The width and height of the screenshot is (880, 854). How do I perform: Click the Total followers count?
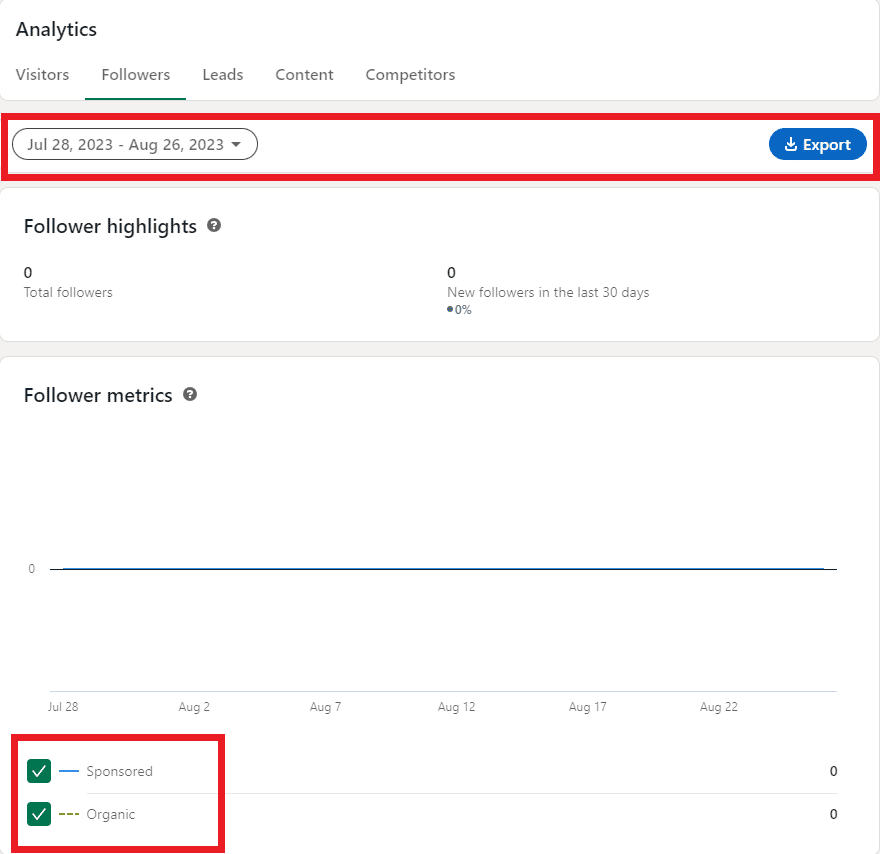click(27, 272)
